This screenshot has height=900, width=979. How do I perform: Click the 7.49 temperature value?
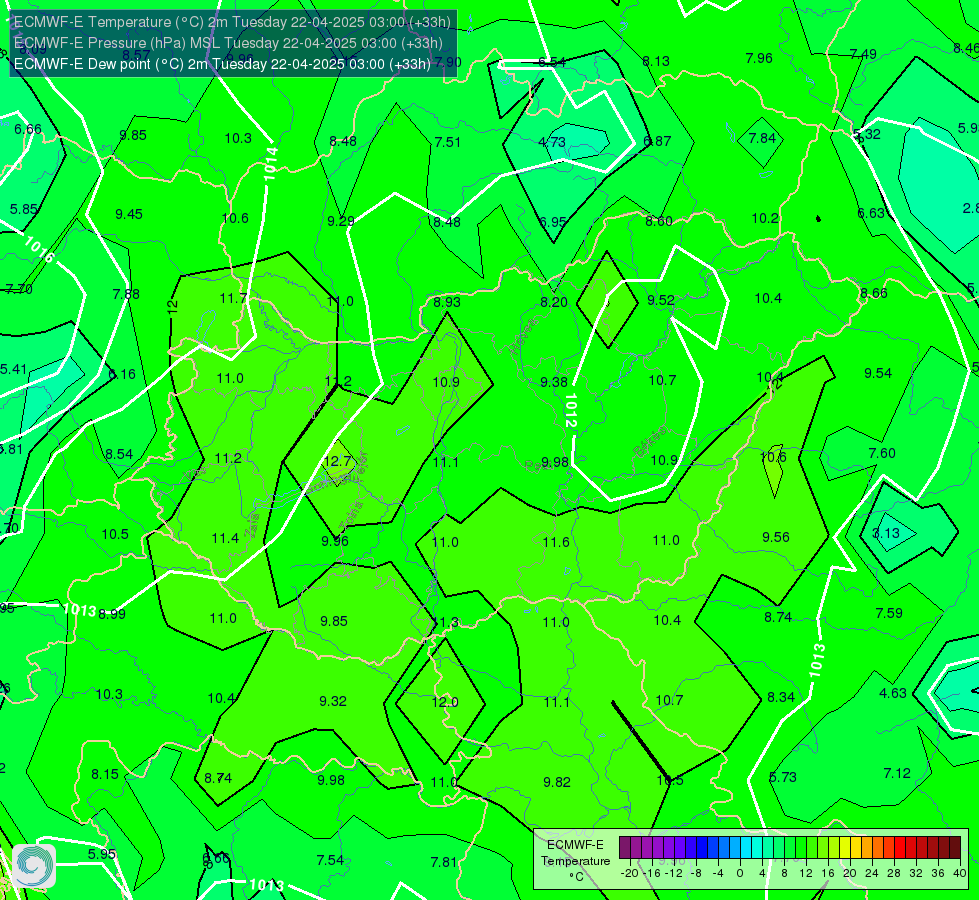click(863, 54)
